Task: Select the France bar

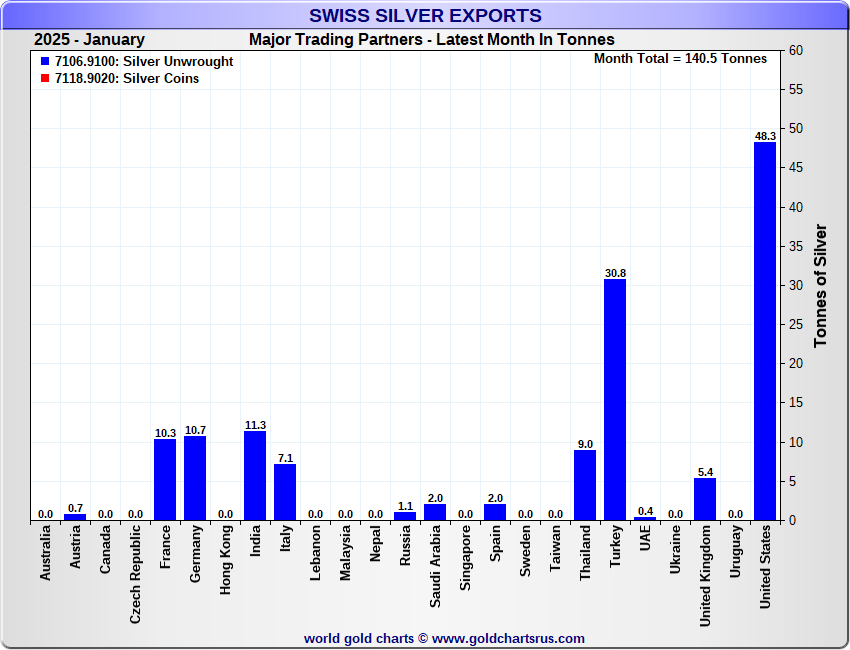Action: [165, 480]
